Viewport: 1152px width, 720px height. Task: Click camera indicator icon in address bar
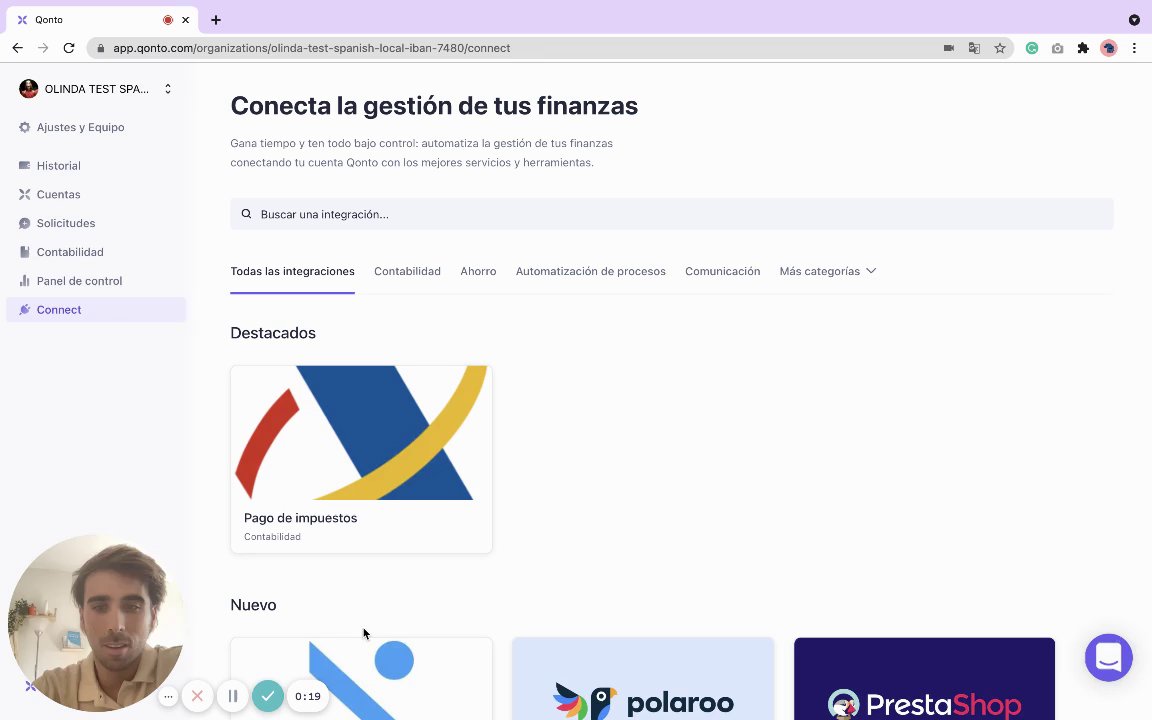point(949,48)
